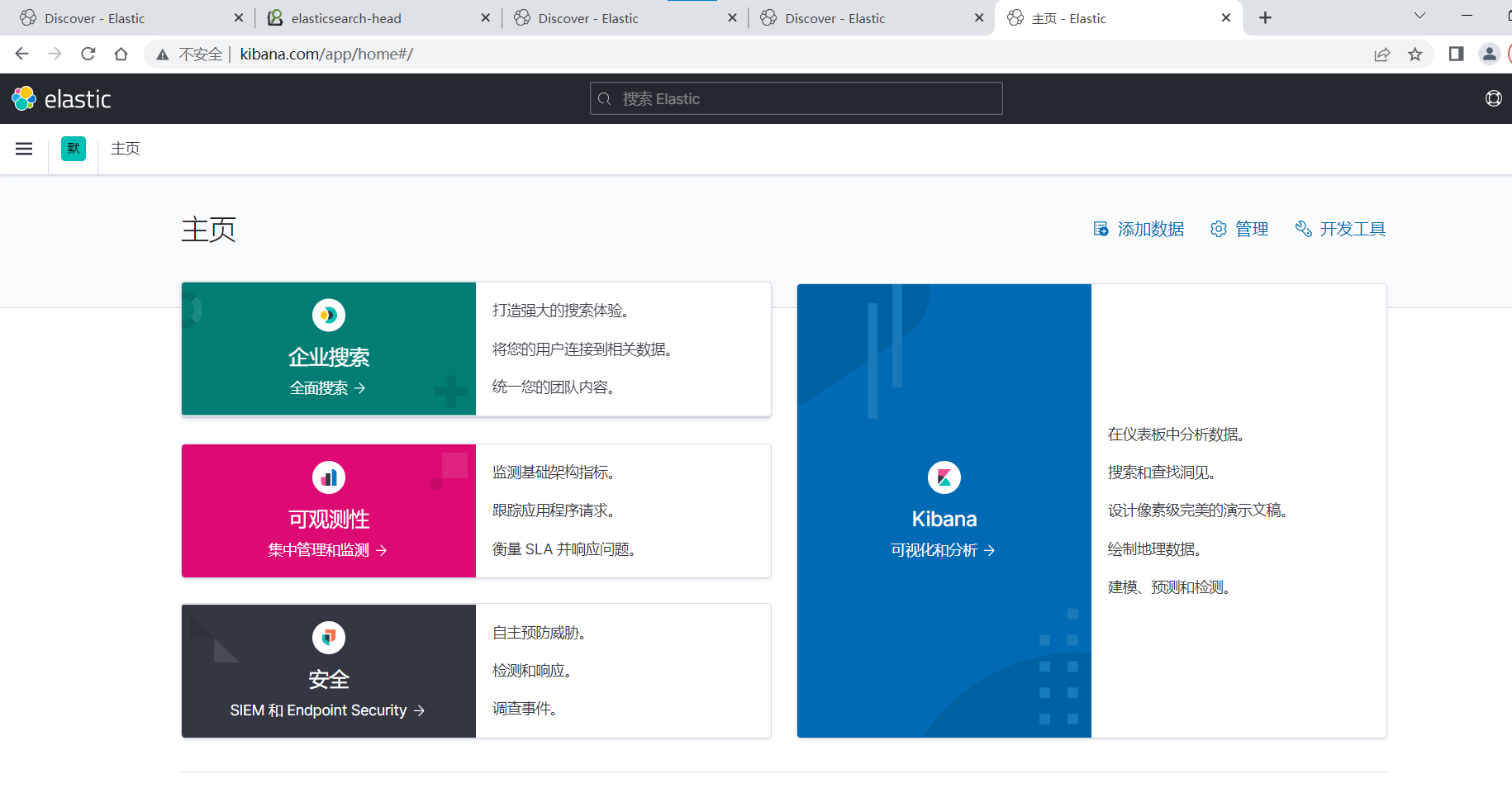This screenshot has height=793, width=1512.
Task: Click the 主页 page heading
Action: (209, 230)
